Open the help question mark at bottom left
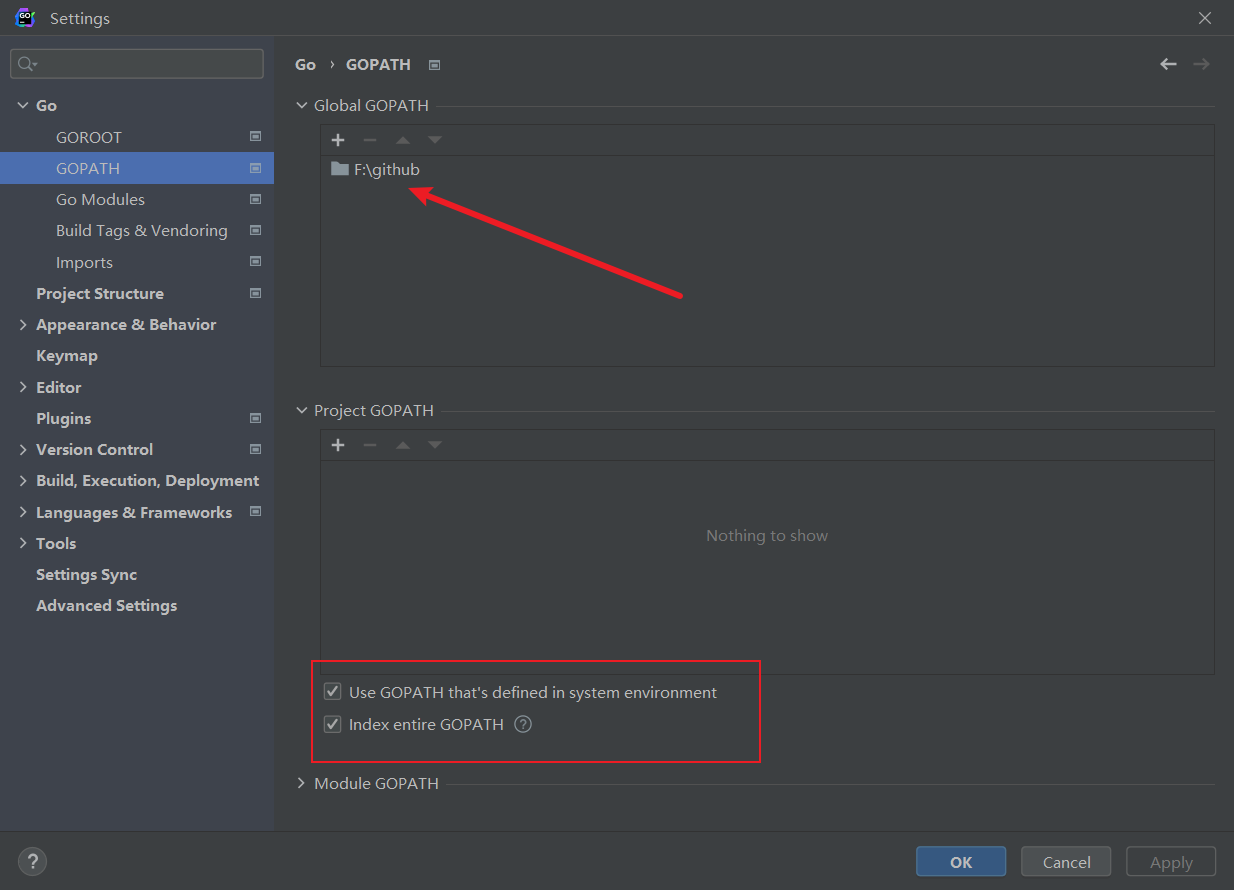Viewport: 1234px width, 890px height. coord(32,861)
